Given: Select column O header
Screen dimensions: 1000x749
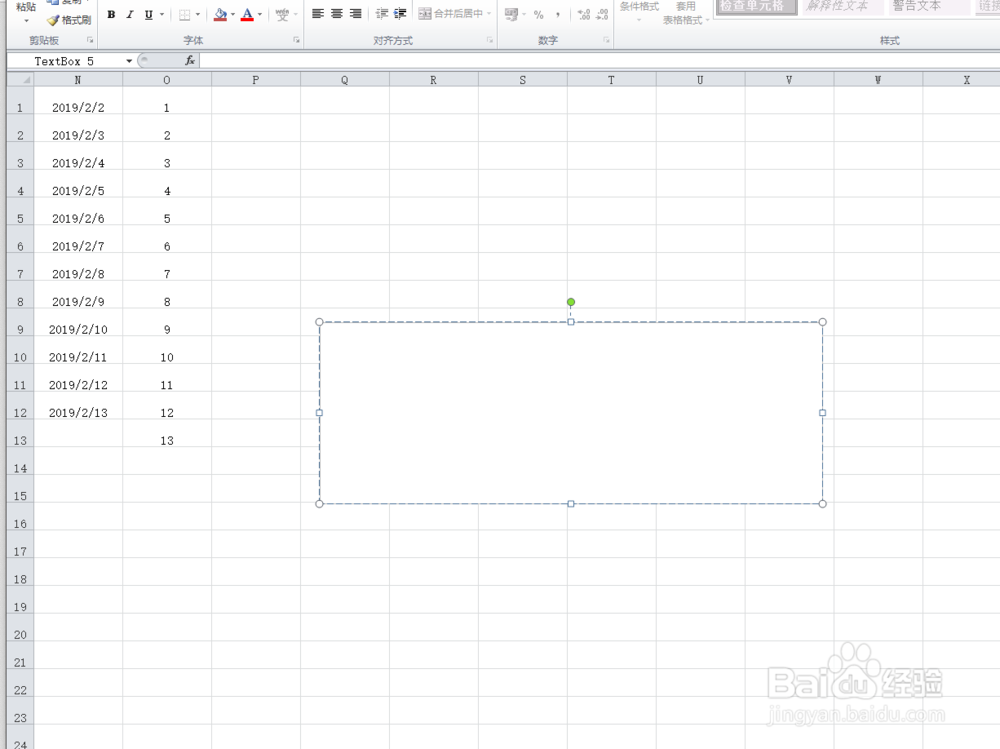Looking at the screenshot, I should (x=166, y=80).
